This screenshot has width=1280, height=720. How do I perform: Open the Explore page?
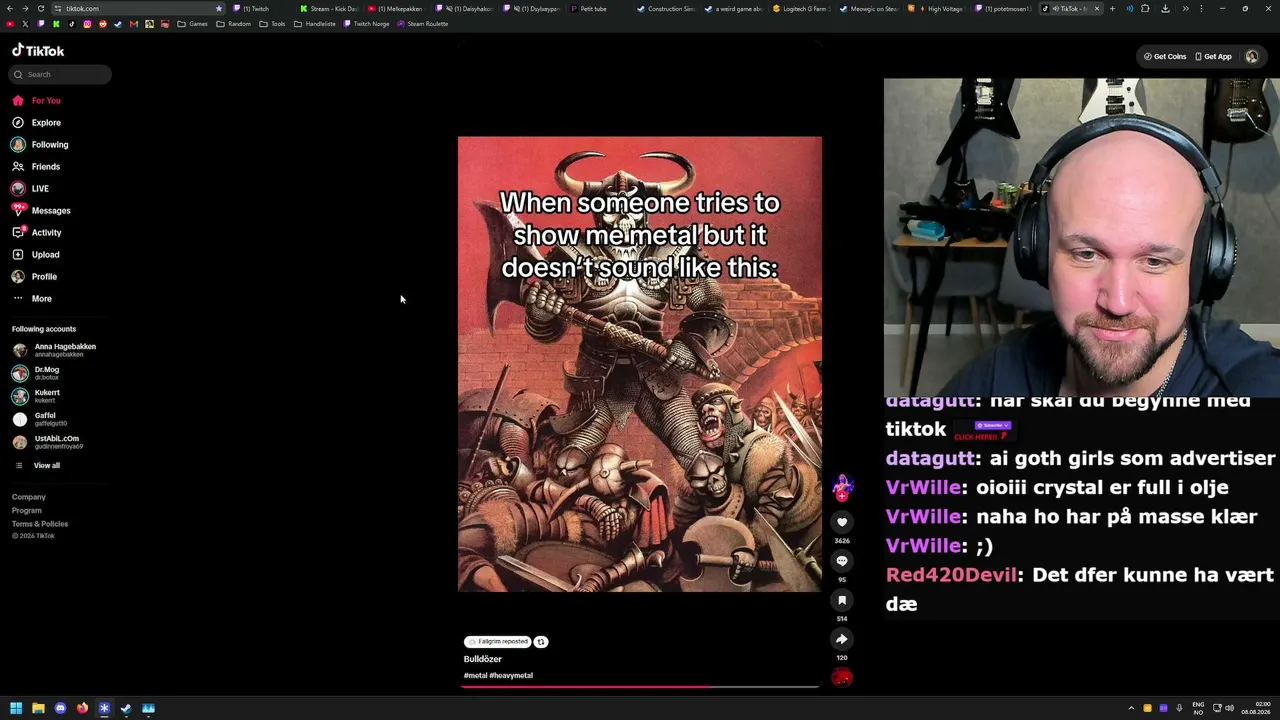click(x=36, y=123)
